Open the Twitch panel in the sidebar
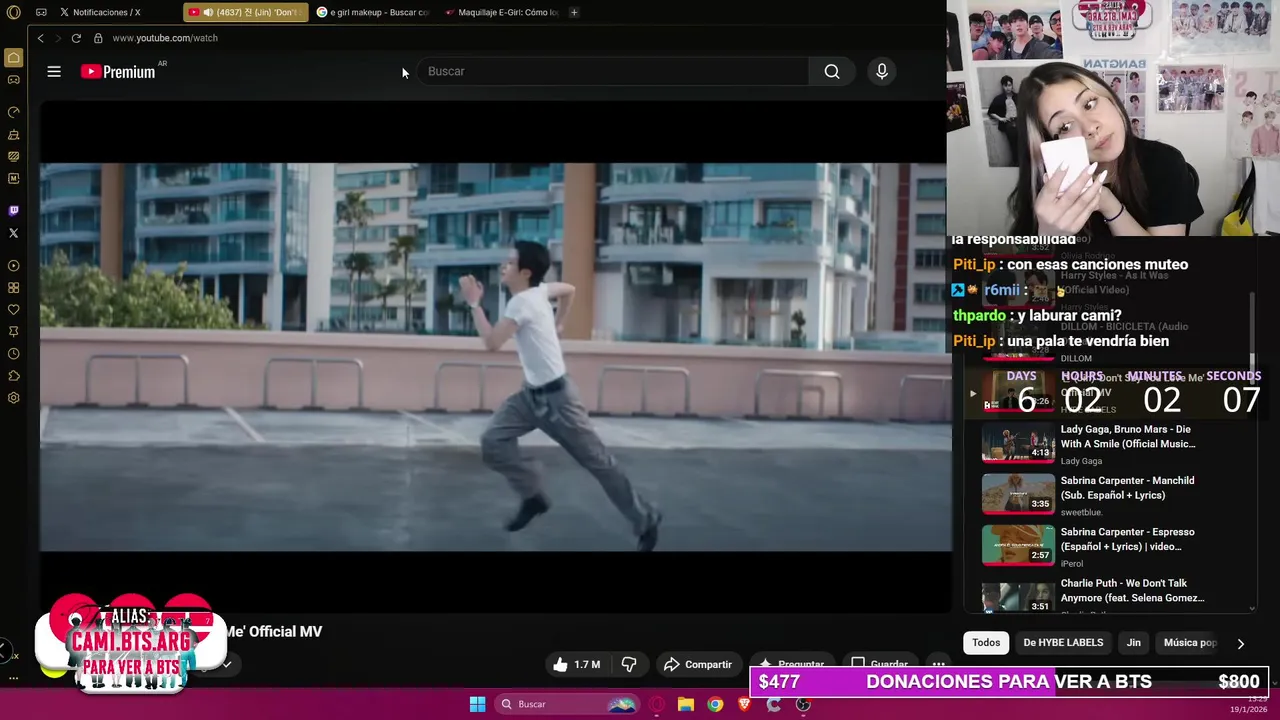 (13, 211)
